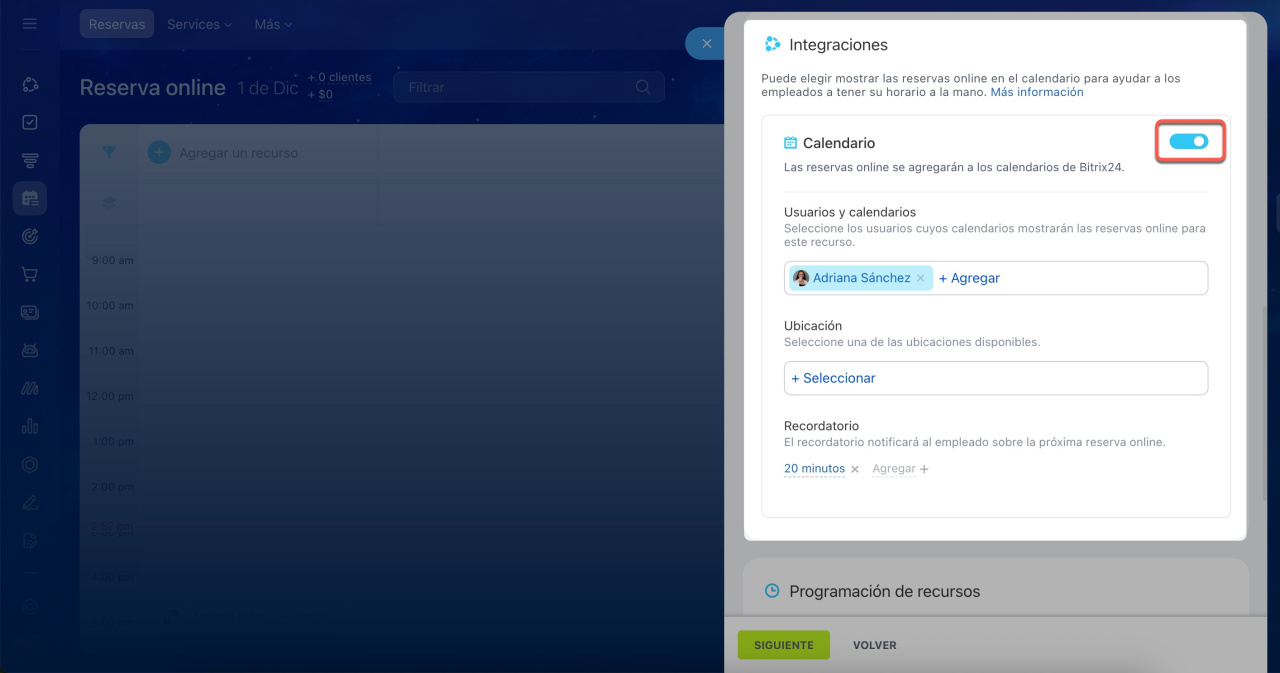Open the hamburger menu in sidebar
Image resolution: width=1280 pixels, height=673 pixels.
30,24
